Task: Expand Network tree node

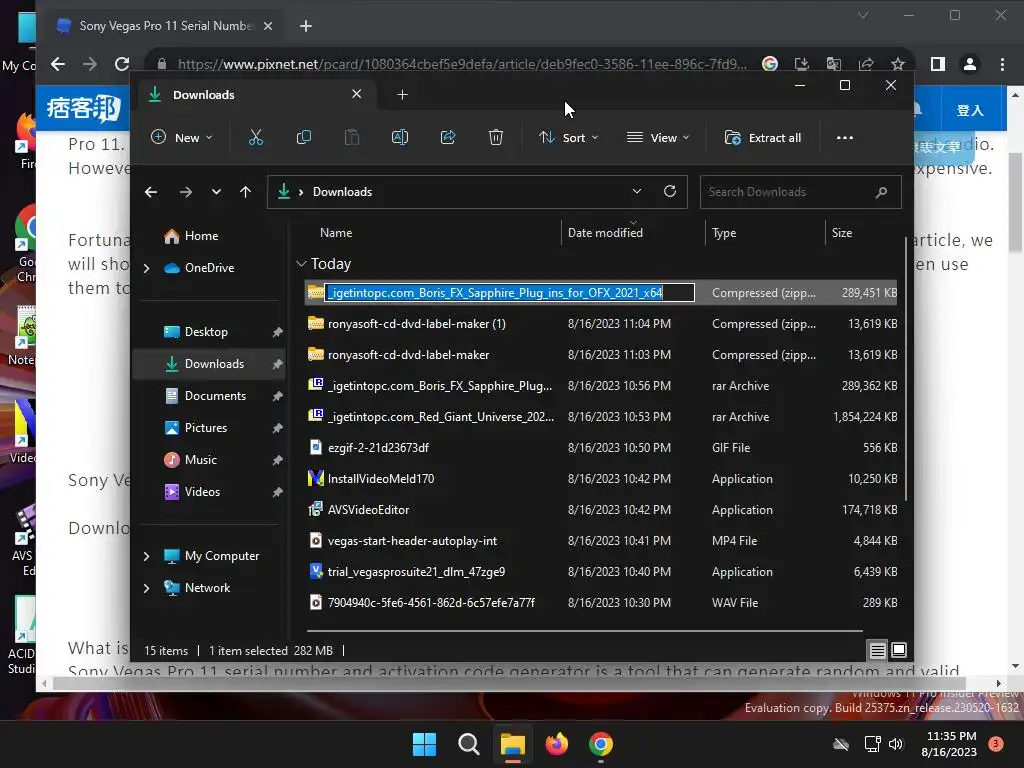Action: (x=147, y=588)
